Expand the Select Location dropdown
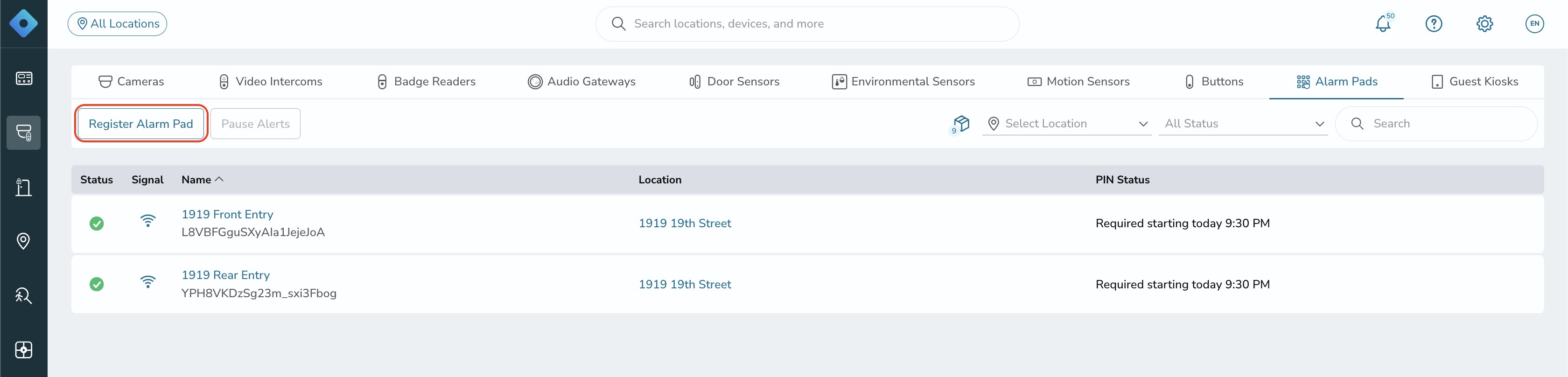 1066,124
